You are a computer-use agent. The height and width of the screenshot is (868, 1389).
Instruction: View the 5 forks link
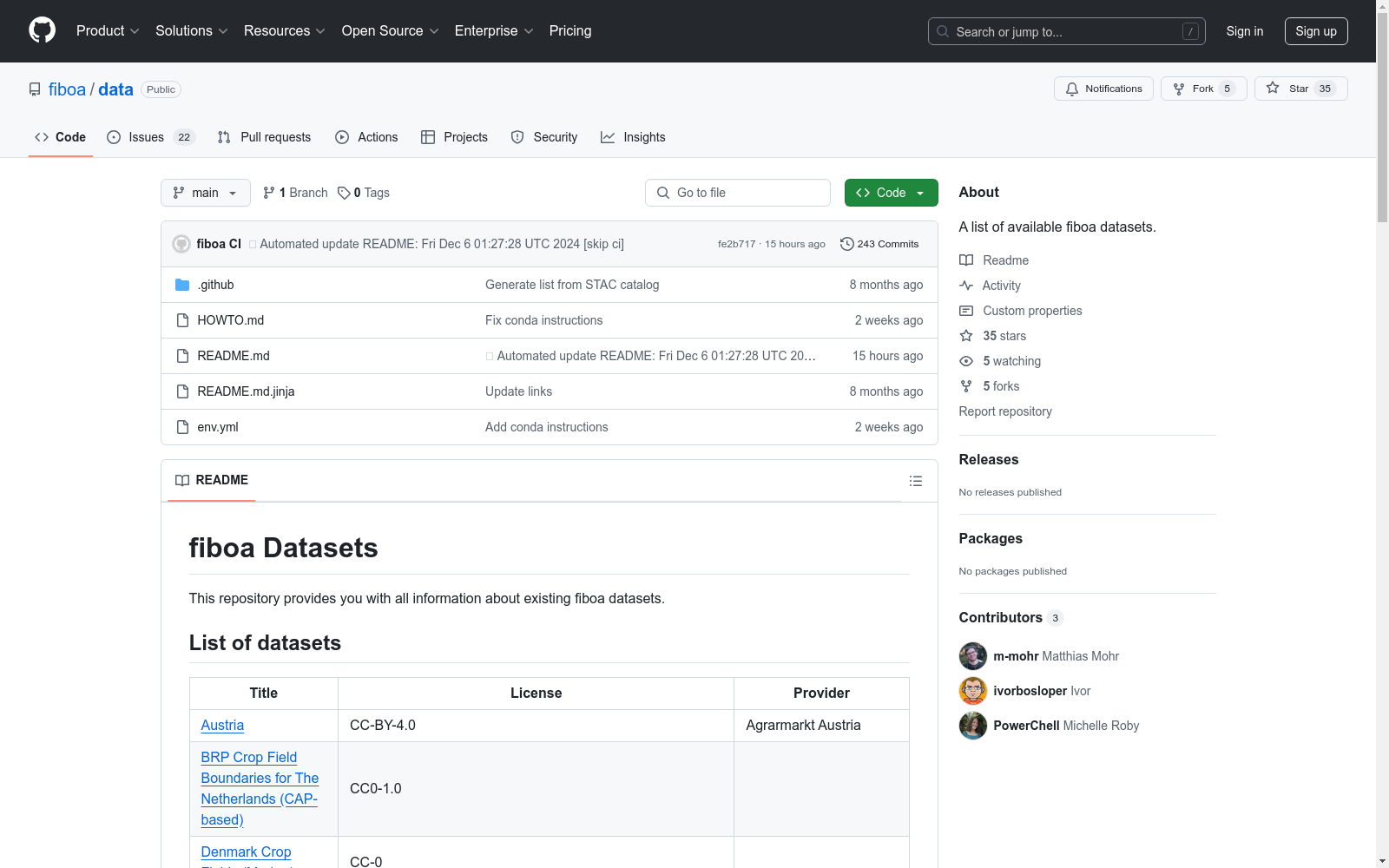coord(990,386)
